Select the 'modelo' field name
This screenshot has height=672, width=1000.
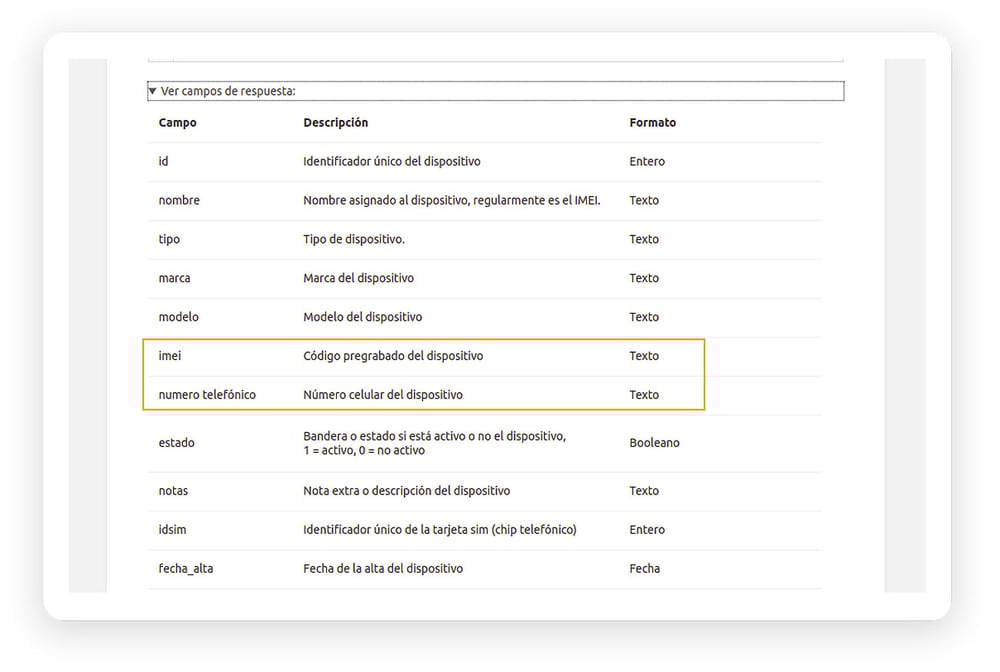pos(179,317)
